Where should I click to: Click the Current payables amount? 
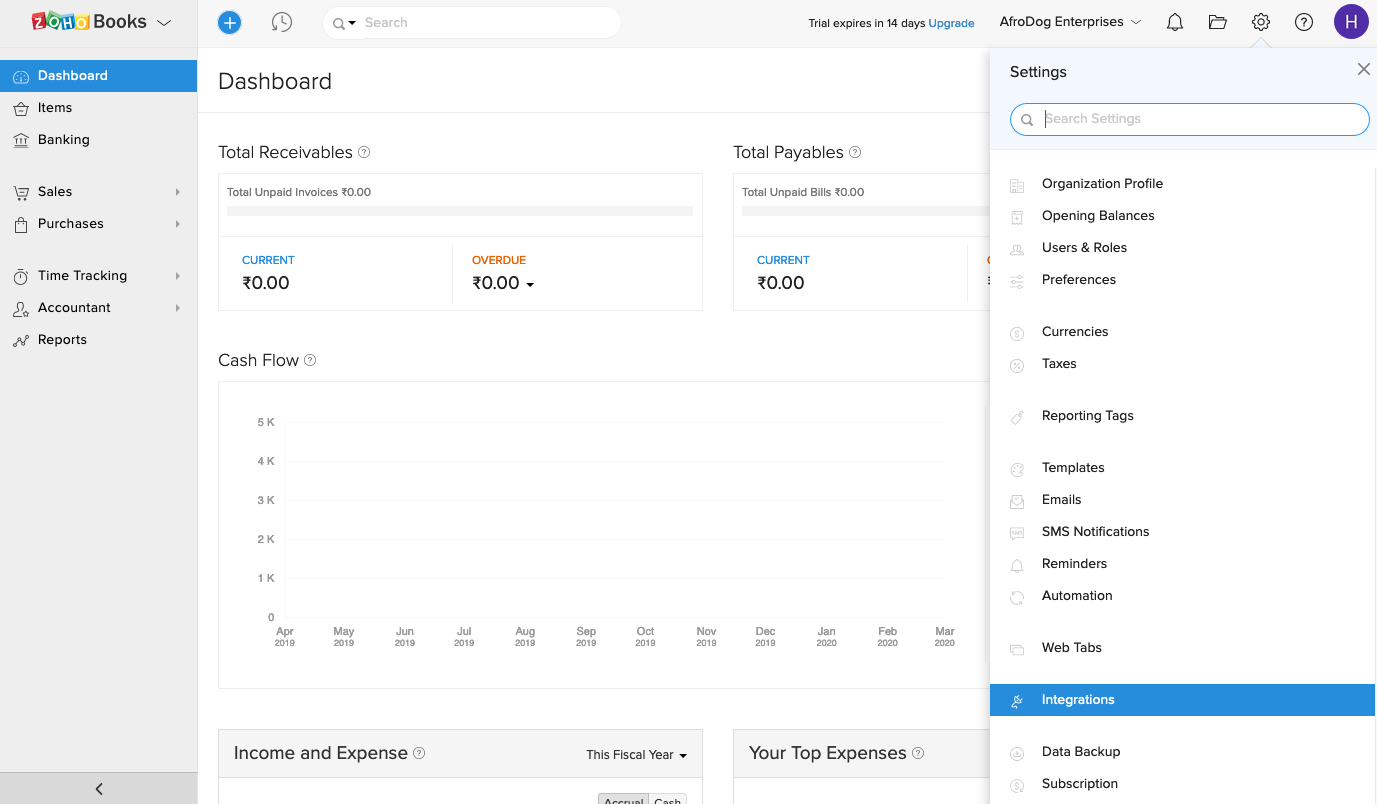tap(781, 283)
